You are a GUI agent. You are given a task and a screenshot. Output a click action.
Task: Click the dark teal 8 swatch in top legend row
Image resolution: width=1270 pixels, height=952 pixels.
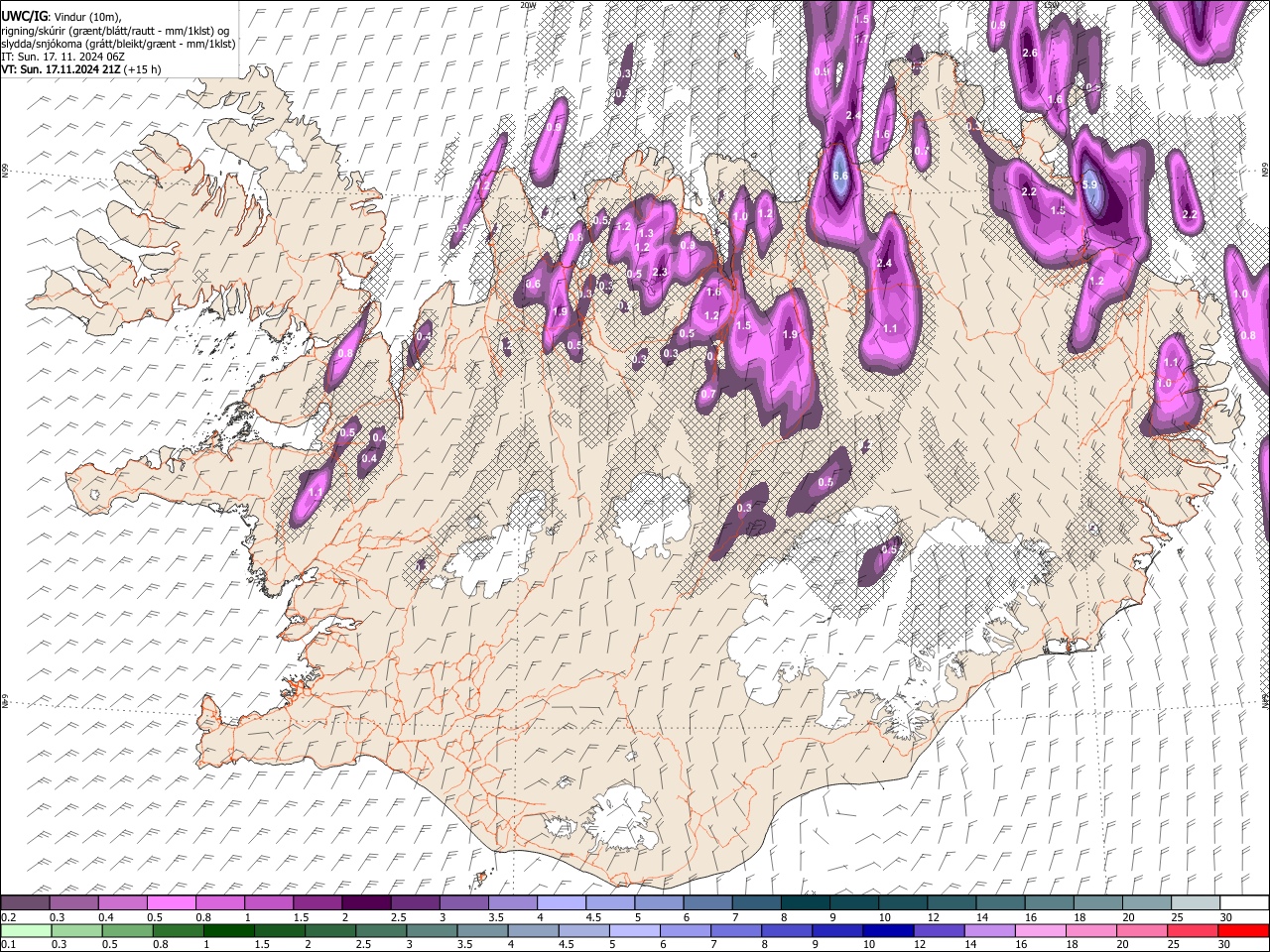point(805,903)
